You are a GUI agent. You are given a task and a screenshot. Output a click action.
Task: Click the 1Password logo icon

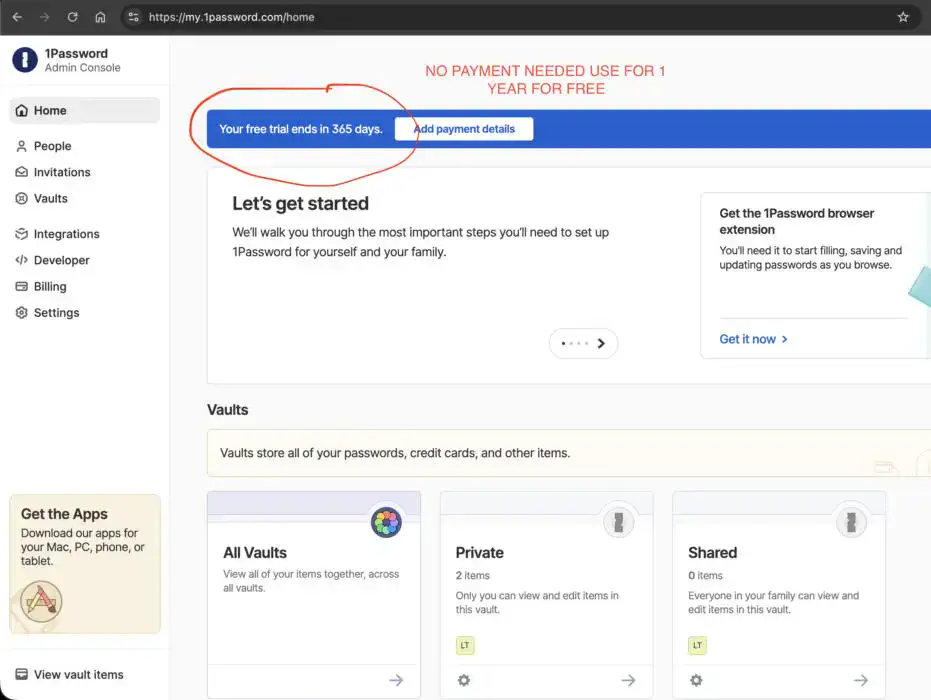point(25,60)
